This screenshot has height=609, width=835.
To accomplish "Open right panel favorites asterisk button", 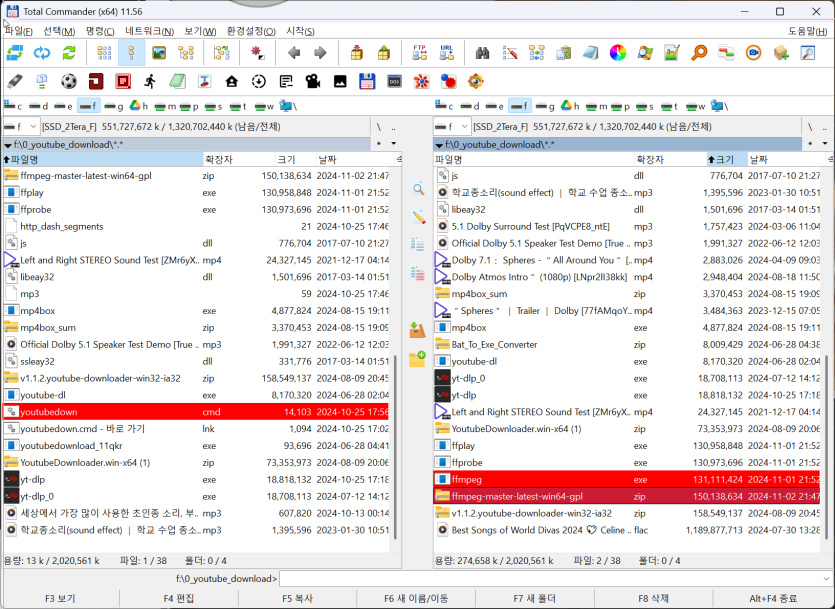I will (810, 144).
